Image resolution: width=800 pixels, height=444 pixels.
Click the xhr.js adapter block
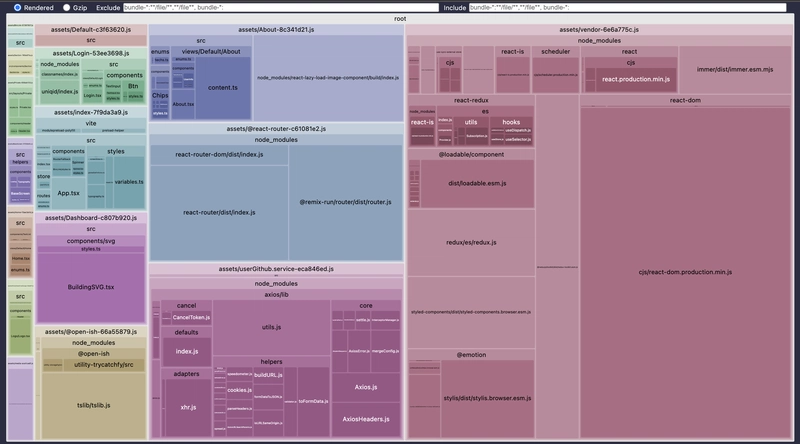(187, 410)
